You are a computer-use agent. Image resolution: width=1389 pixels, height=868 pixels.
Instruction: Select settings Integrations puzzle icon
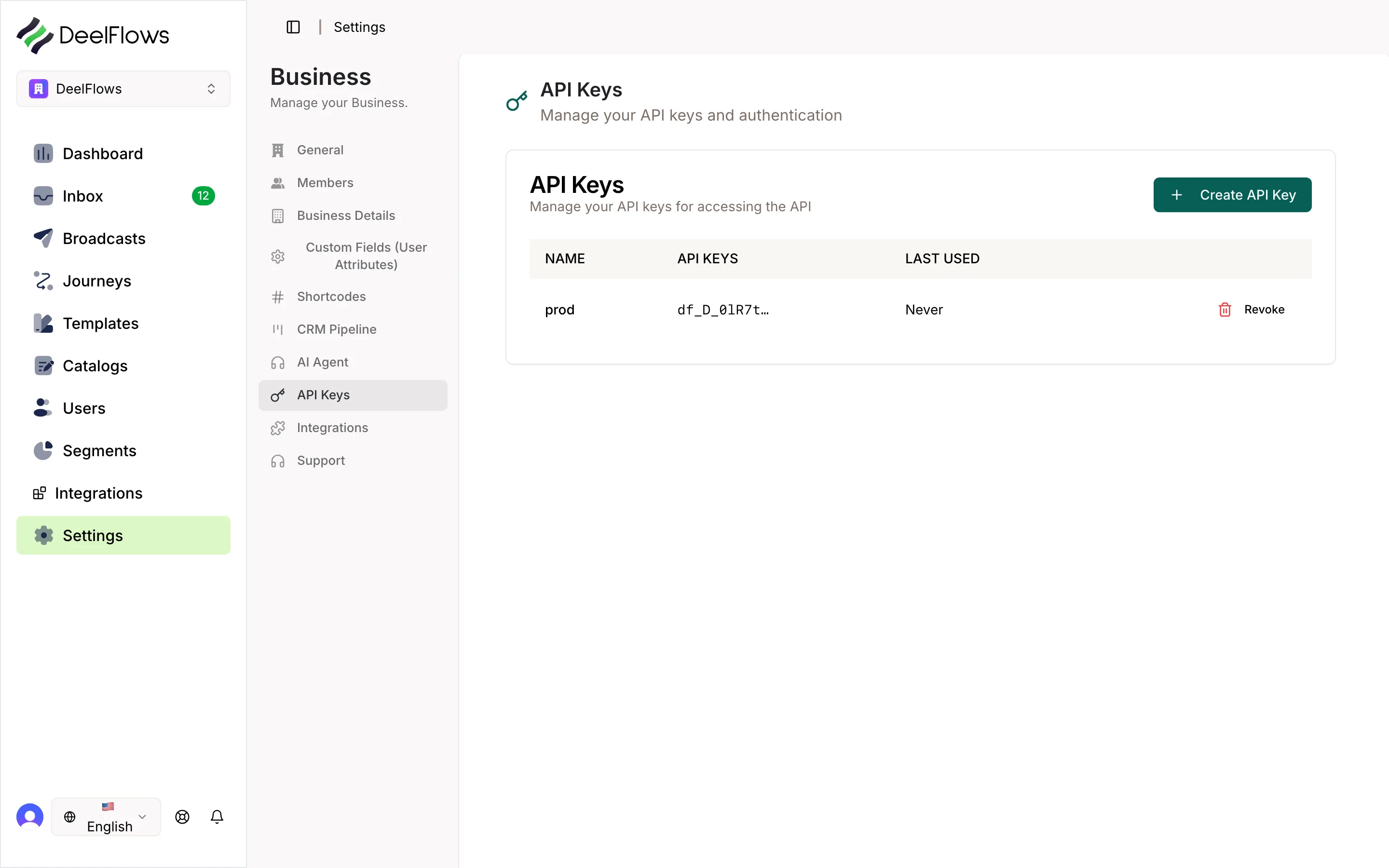(x=278, y=428)
